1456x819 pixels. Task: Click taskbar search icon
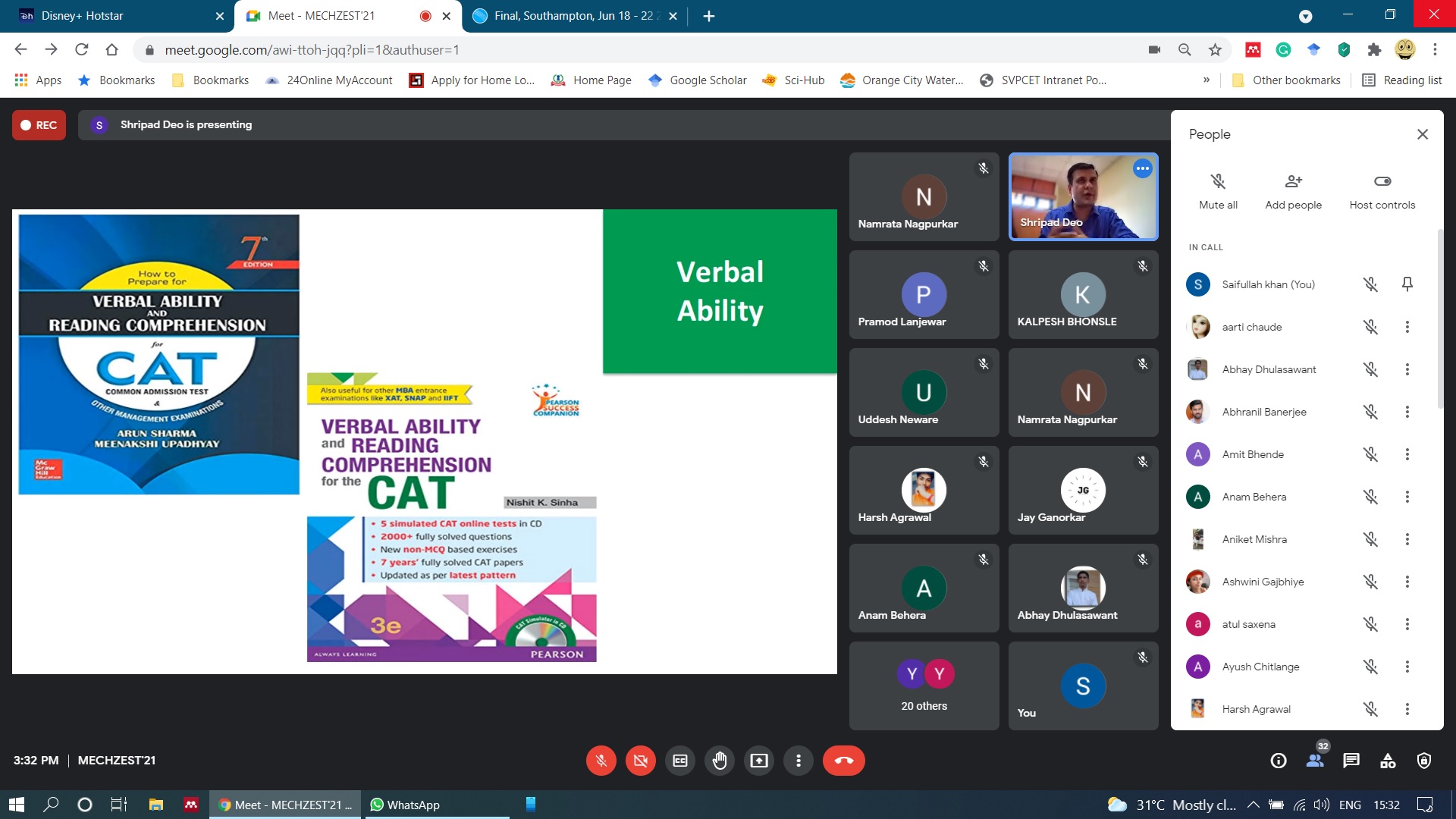(51, 805)
